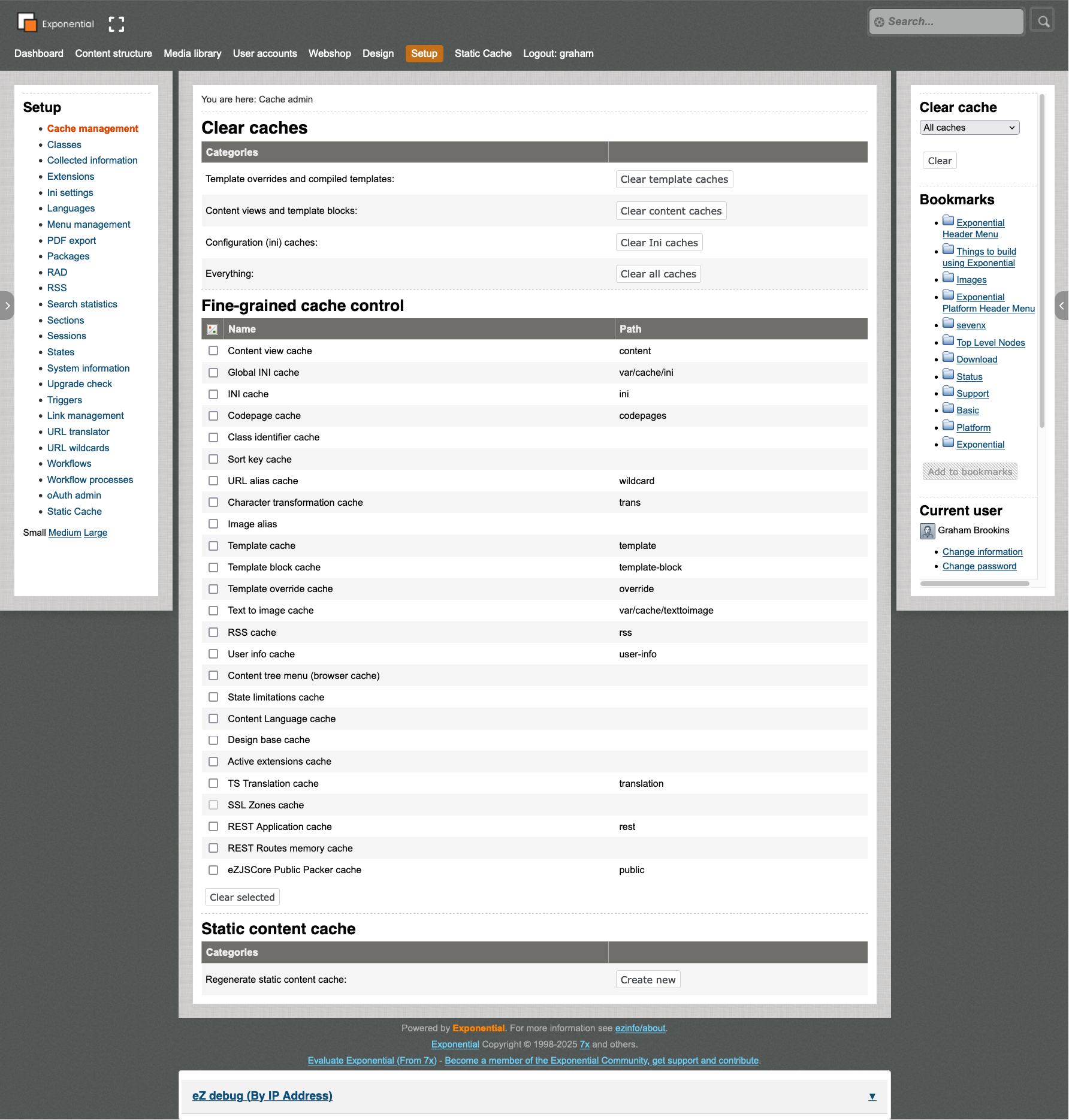Click the folder icon beside Download bookmark
Screen dimensions: 1069x1120
948,357
